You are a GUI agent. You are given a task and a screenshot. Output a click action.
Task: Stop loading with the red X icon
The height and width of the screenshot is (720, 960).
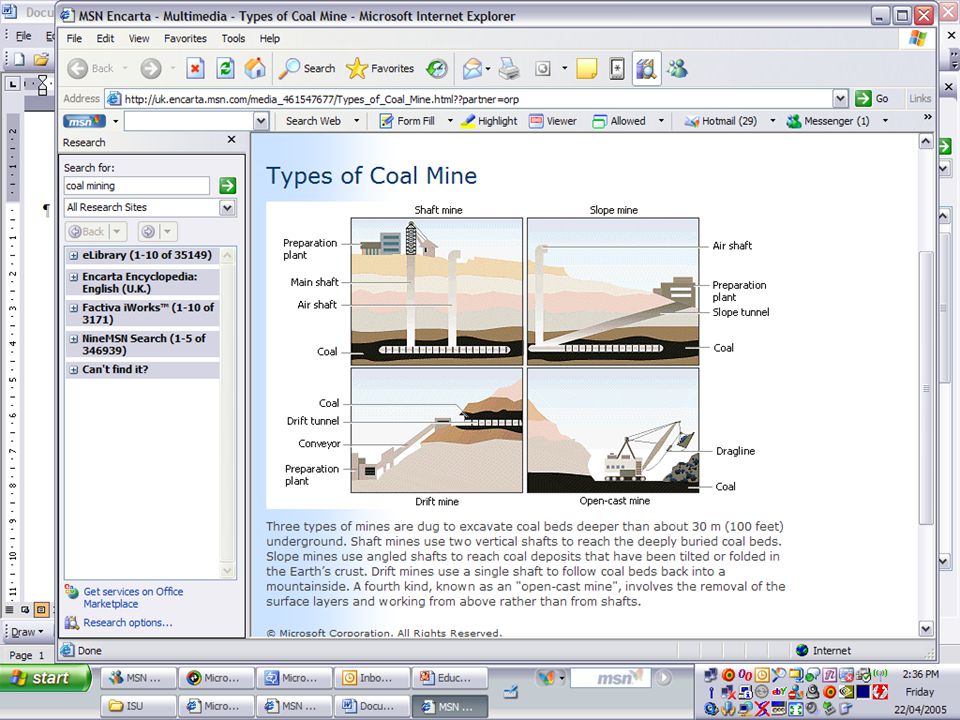coord(195,69)
